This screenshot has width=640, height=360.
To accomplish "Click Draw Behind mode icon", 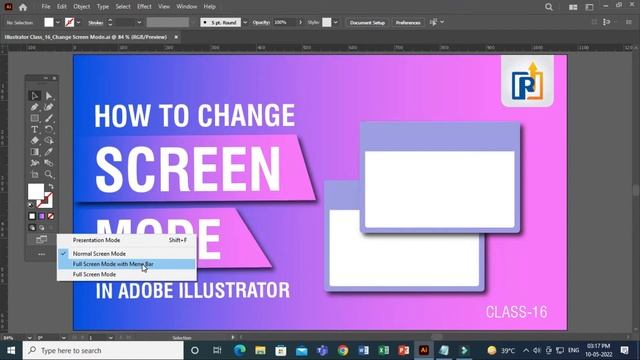I will pos(41,228).
